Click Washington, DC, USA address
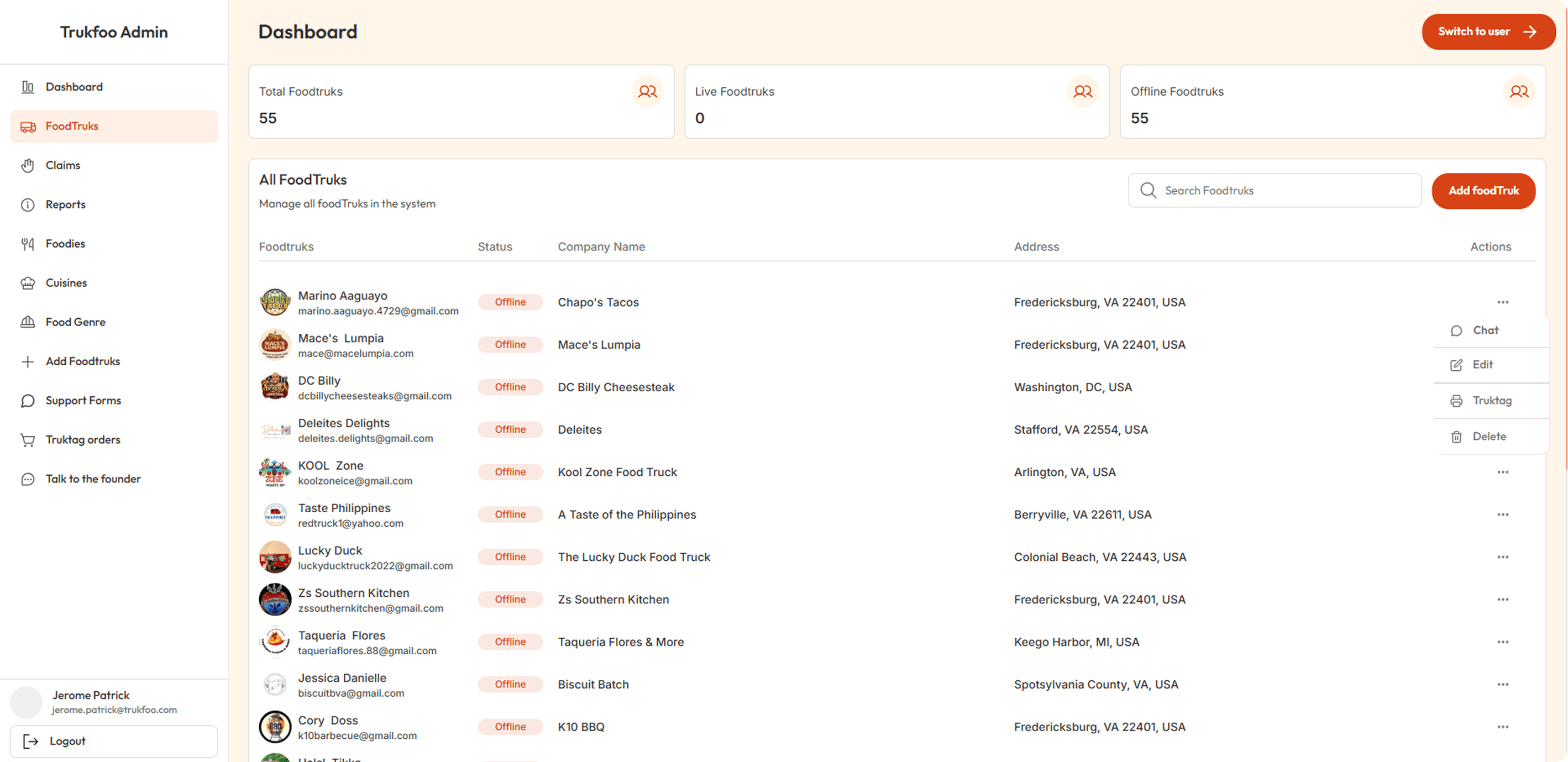Viewport: 1568px width, 762px height. (1073, 387)
